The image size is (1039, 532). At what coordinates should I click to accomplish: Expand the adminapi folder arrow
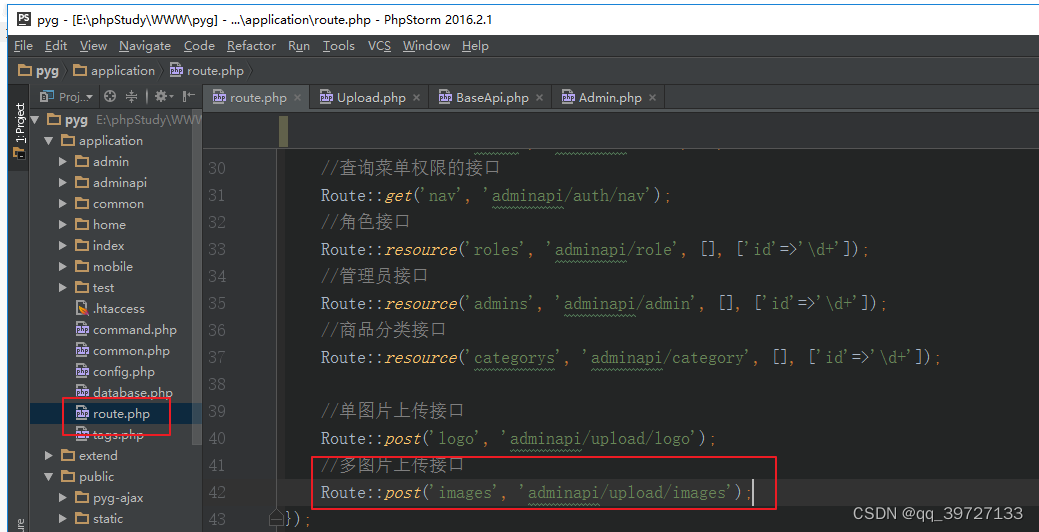63,182
